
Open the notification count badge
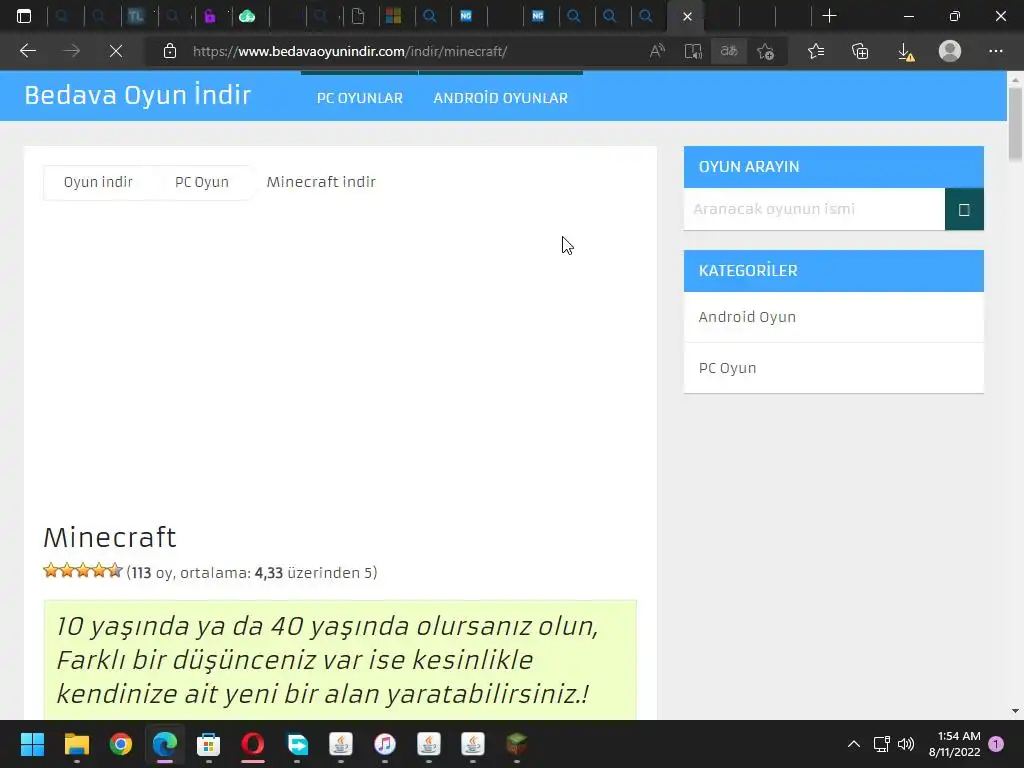(x=996, y=744)
